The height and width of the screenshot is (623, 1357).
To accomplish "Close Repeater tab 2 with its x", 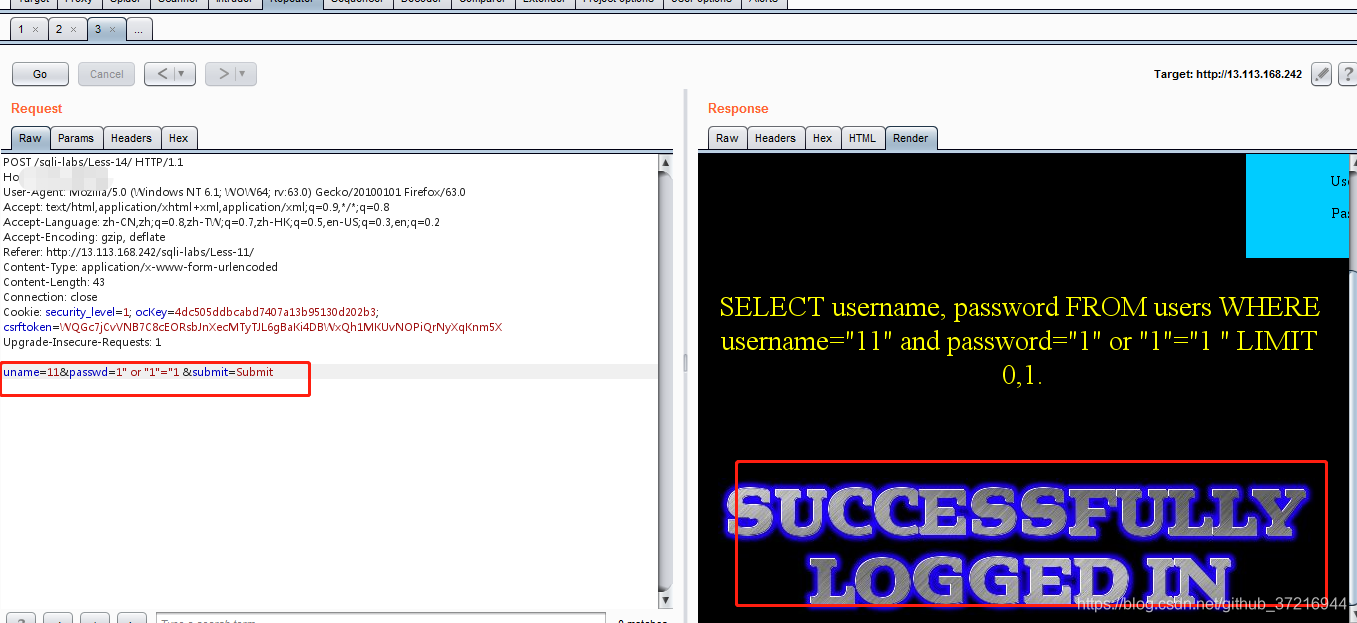I will pyautogui.click(x=73, y=30).
